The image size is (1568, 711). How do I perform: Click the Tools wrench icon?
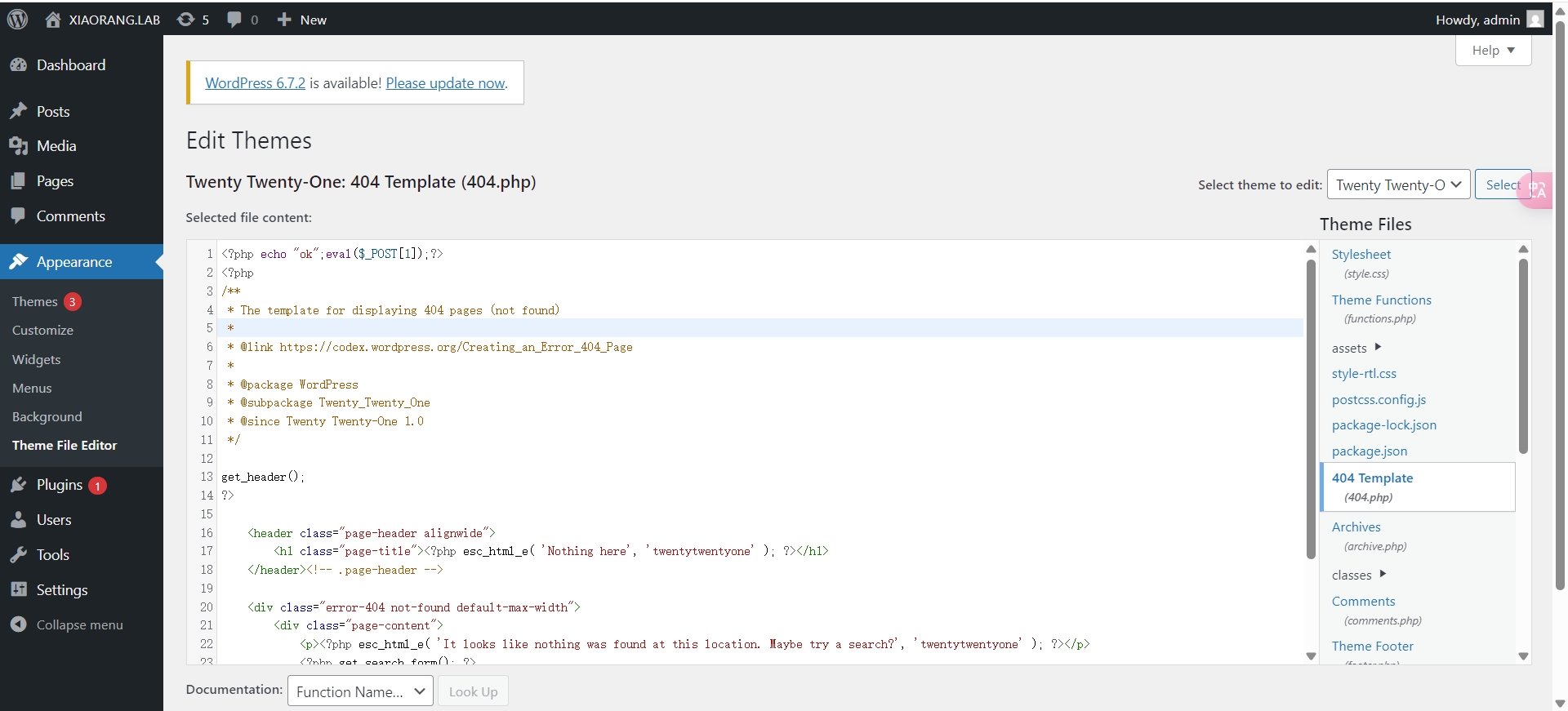19,555
